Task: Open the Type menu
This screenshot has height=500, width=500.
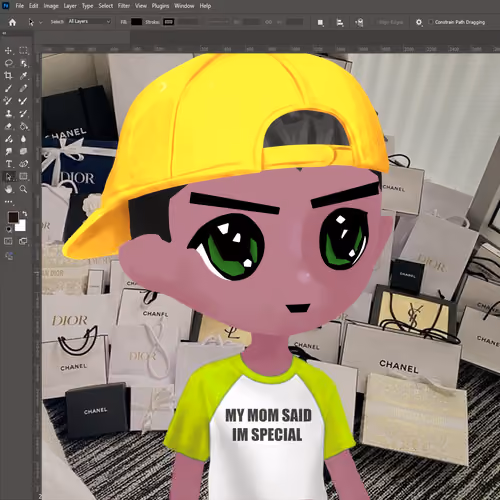Action: 87,6
